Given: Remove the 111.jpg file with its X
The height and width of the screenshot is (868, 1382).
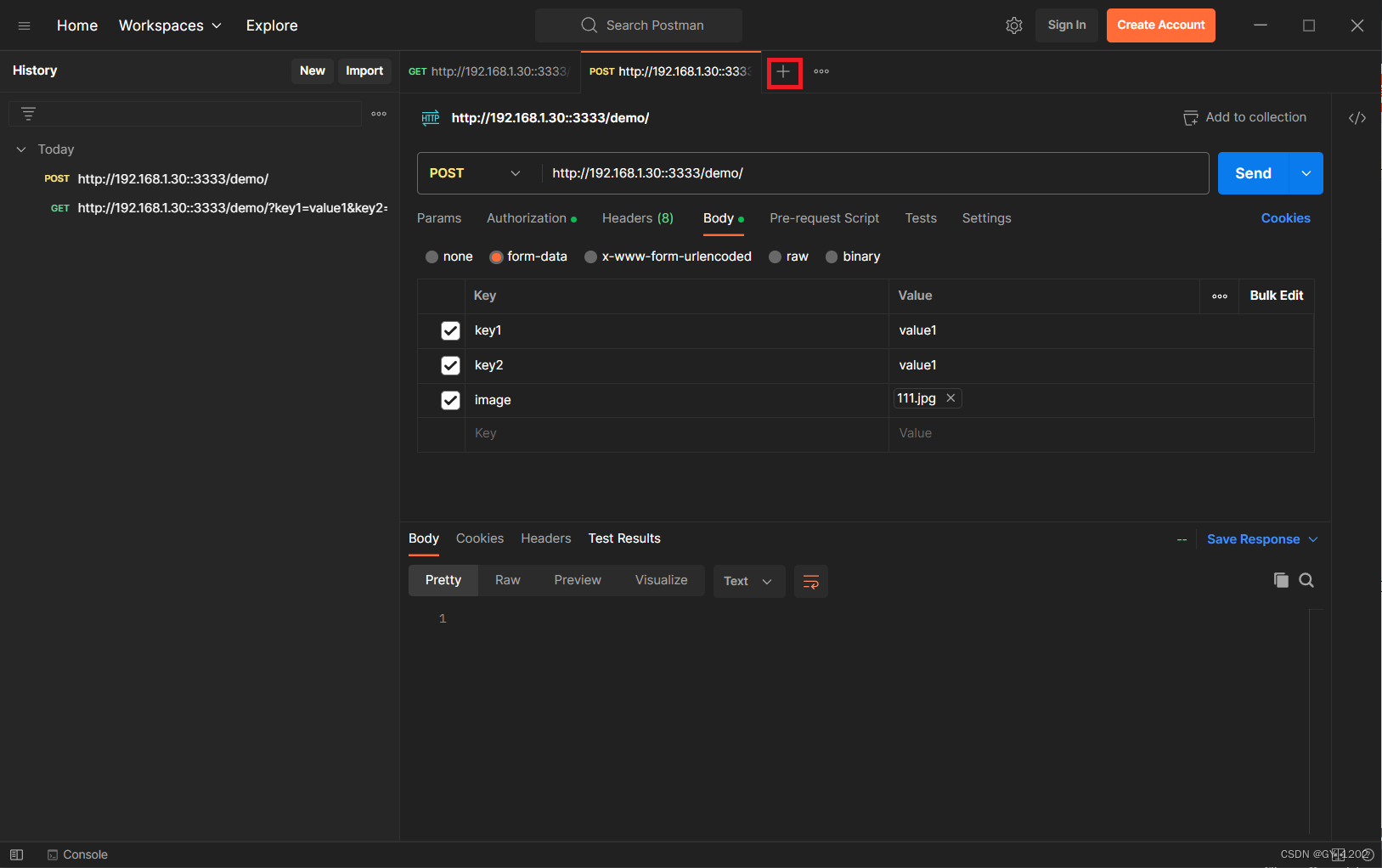Looking at the screenshot, I should pos(950,398).
